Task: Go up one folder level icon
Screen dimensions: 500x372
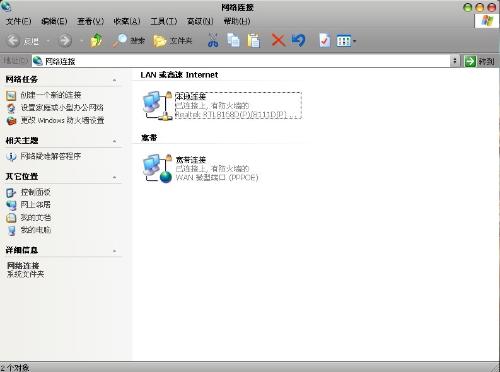Action: coord(97,40)
